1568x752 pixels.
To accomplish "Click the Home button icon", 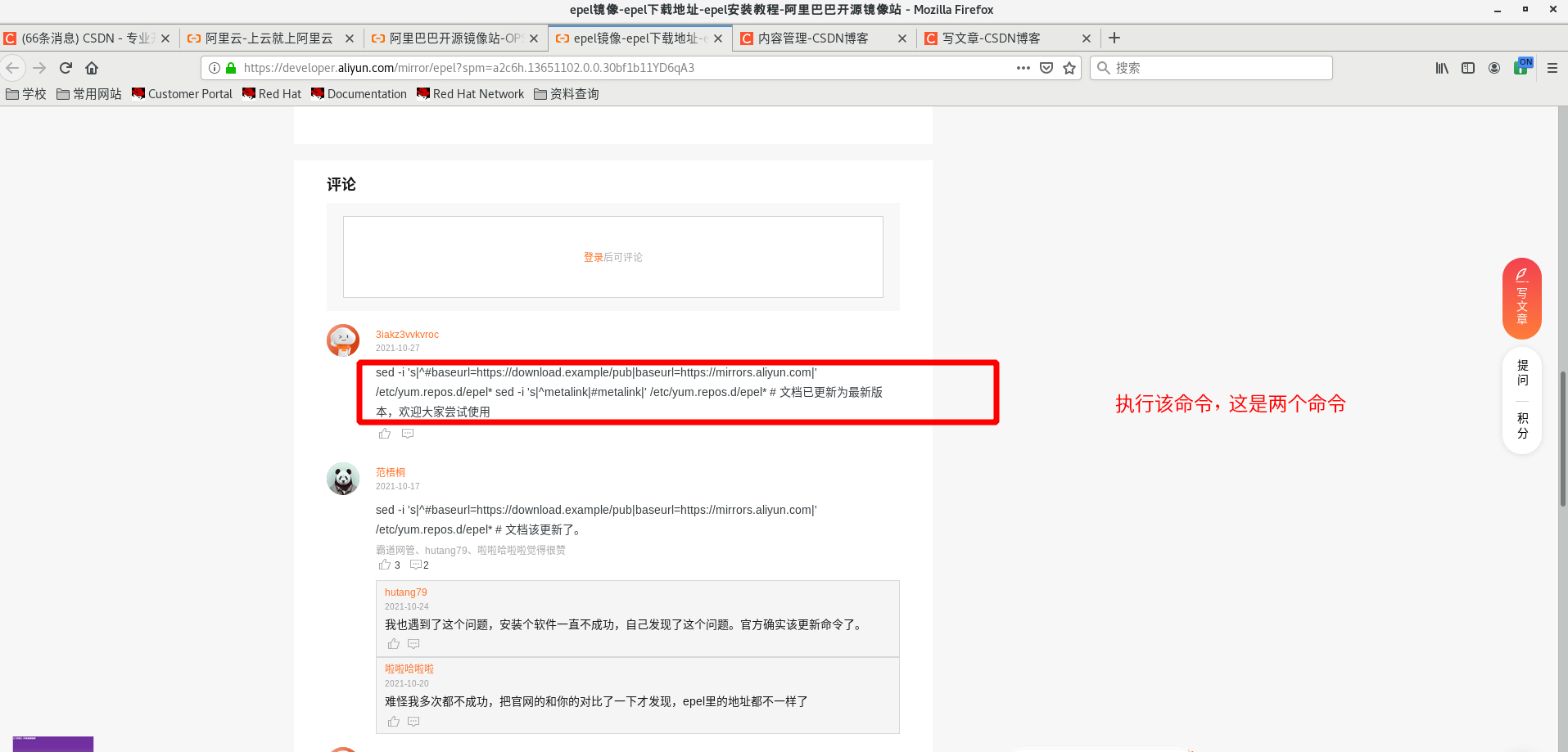I will coord(91,68).
